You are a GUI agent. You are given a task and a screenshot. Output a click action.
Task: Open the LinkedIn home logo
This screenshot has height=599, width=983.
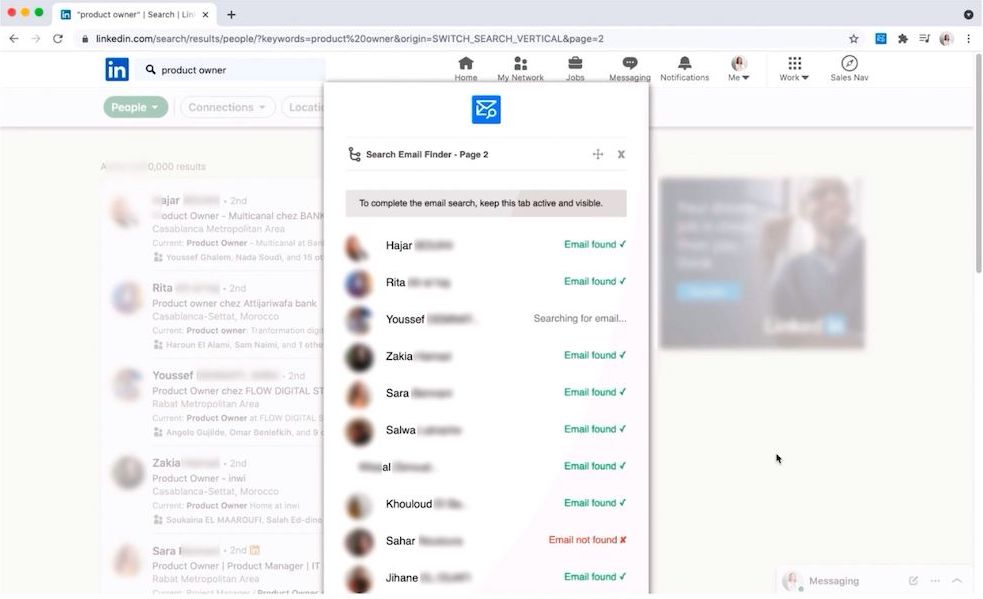(x=117, y=70)
